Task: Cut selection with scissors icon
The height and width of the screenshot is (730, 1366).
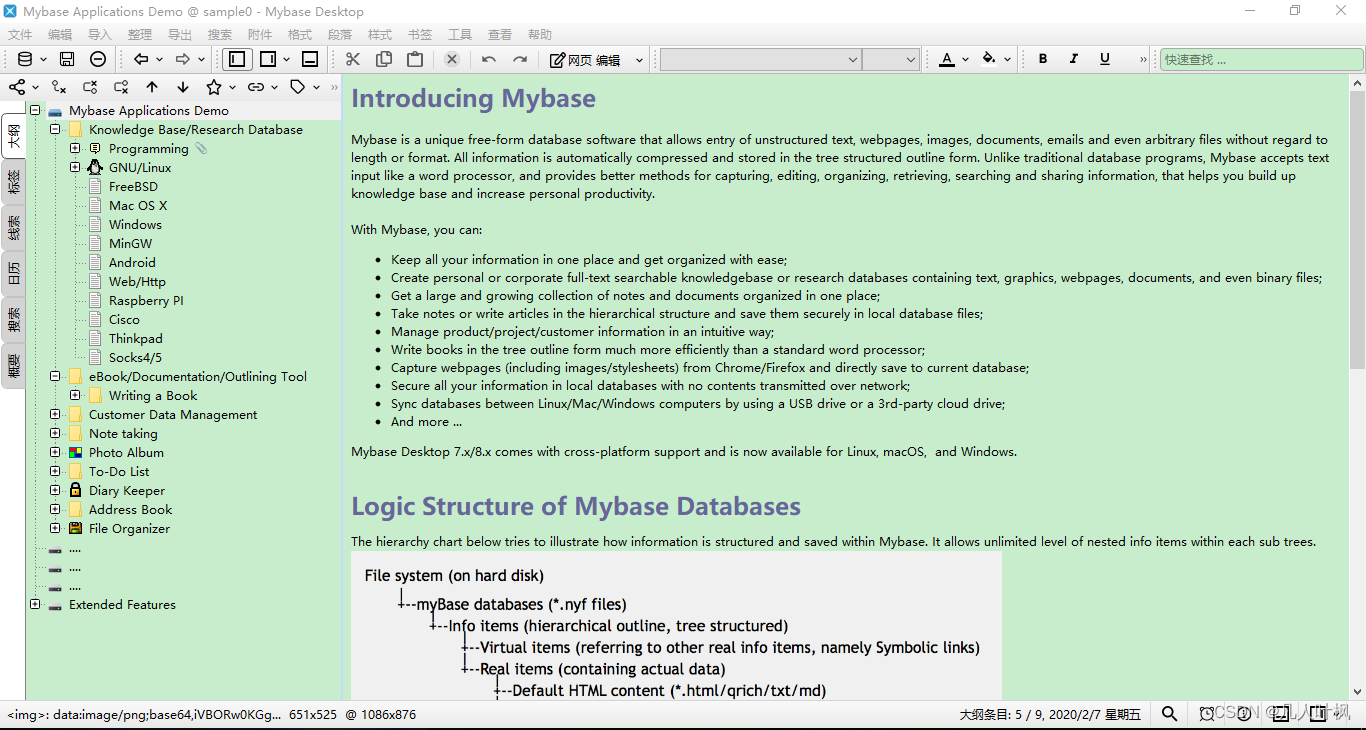Action: (353, 59)
